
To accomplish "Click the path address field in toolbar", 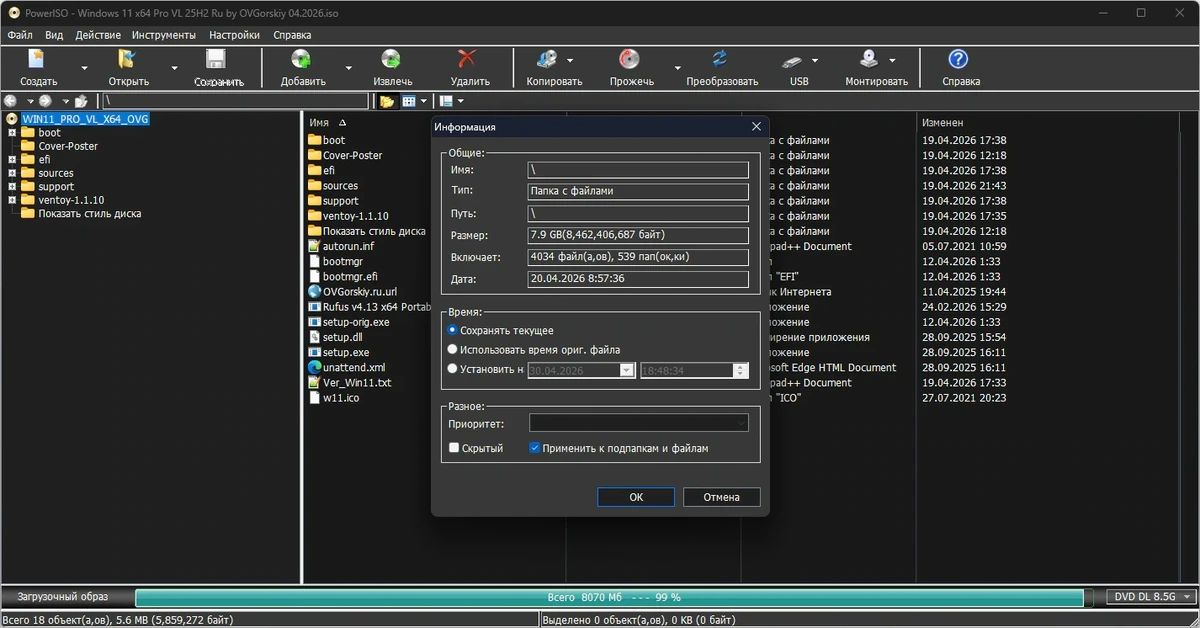I will point(235,101).
